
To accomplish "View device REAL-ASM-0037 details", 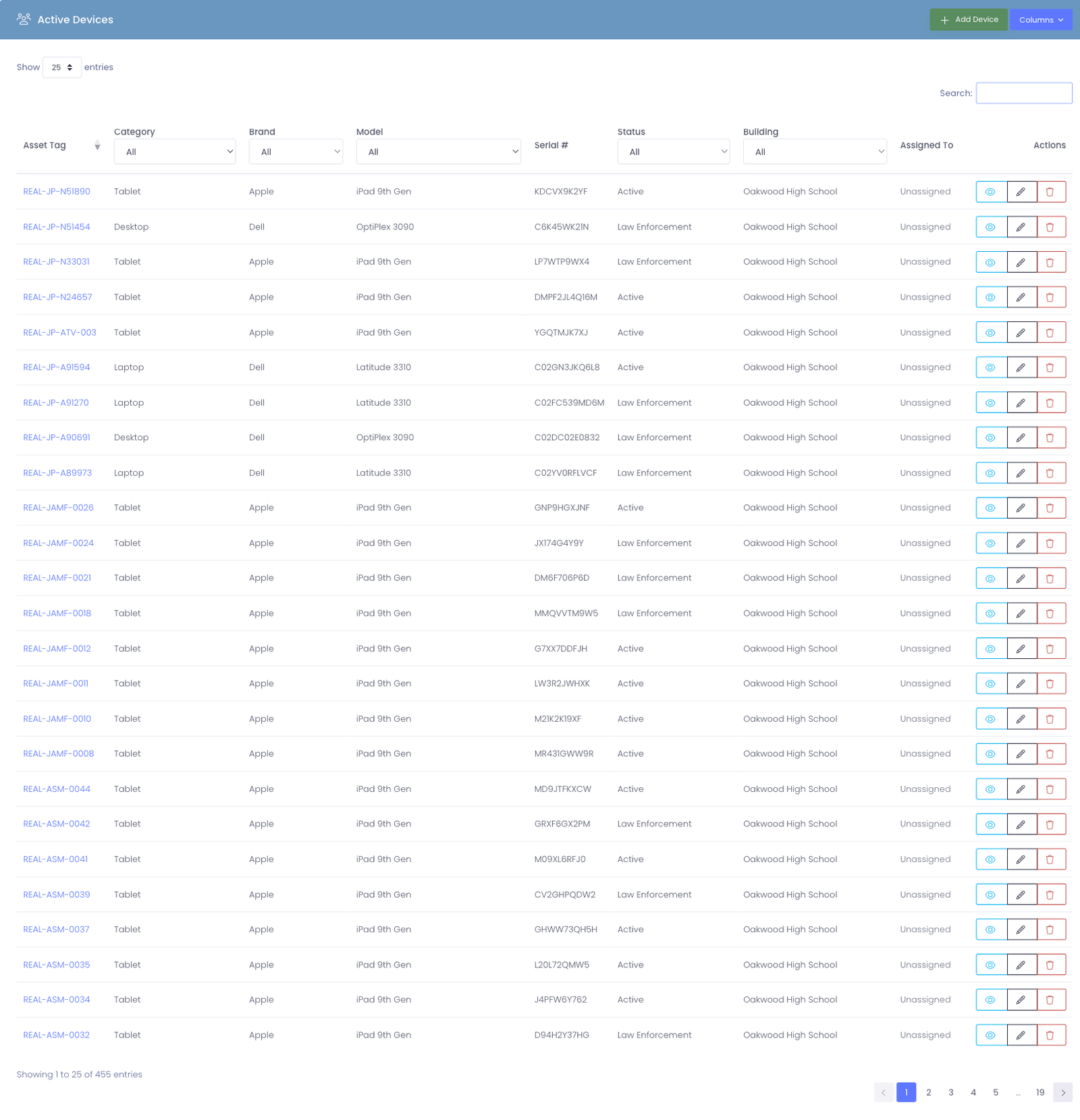I will click(991, 930).
